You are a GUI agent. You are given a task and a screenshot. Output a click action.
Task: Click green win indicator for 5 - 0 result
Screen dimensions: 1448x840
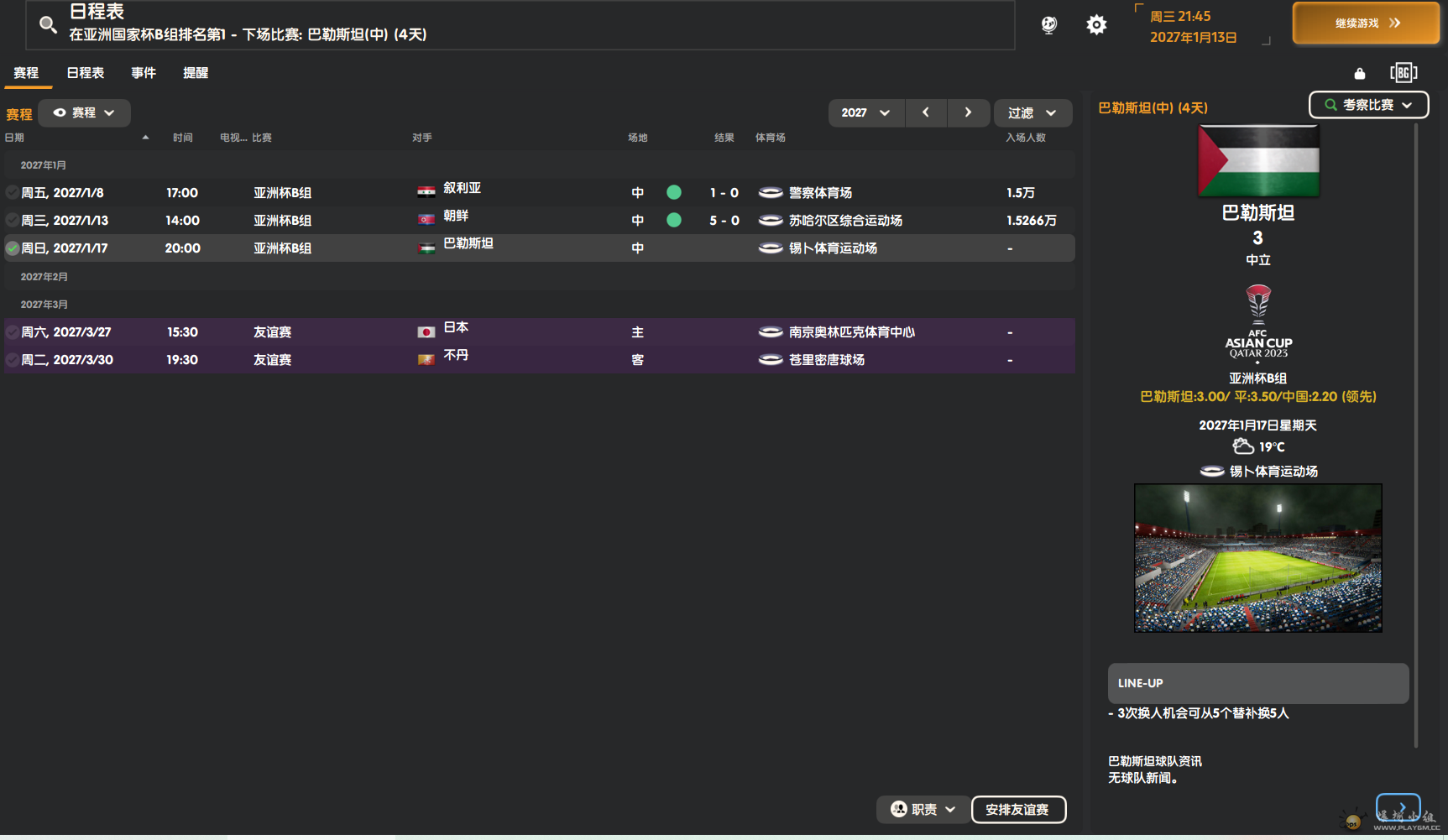point(674,220)
